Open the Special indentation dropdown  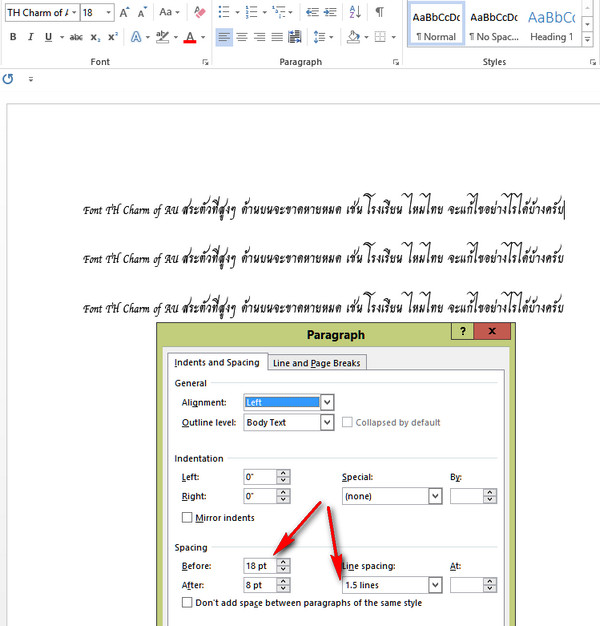coord(435,496)
